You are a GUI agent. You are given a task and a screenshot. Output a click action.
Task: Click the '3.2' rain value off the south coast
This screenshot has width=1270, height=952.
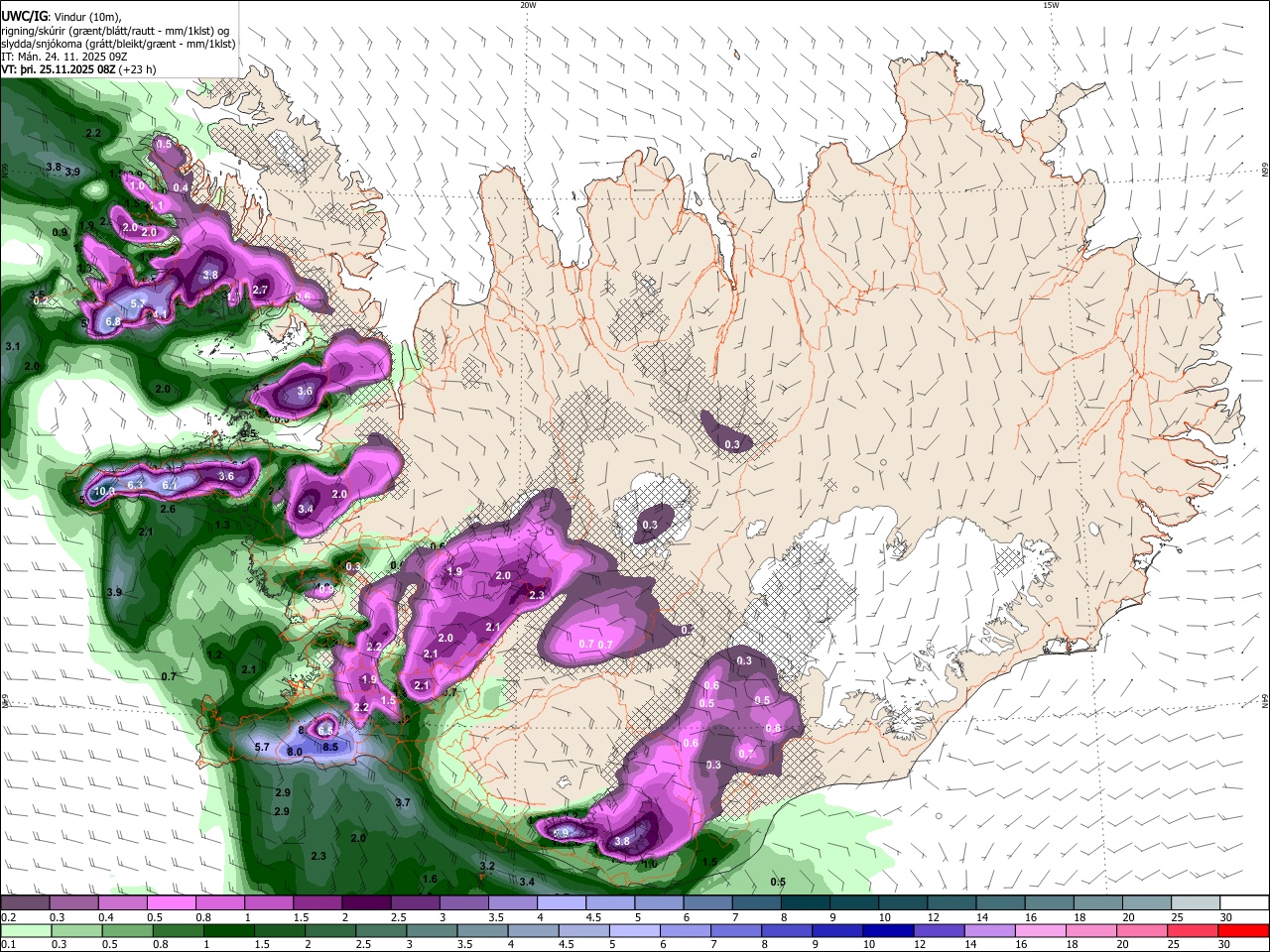(x=487, y=867)
